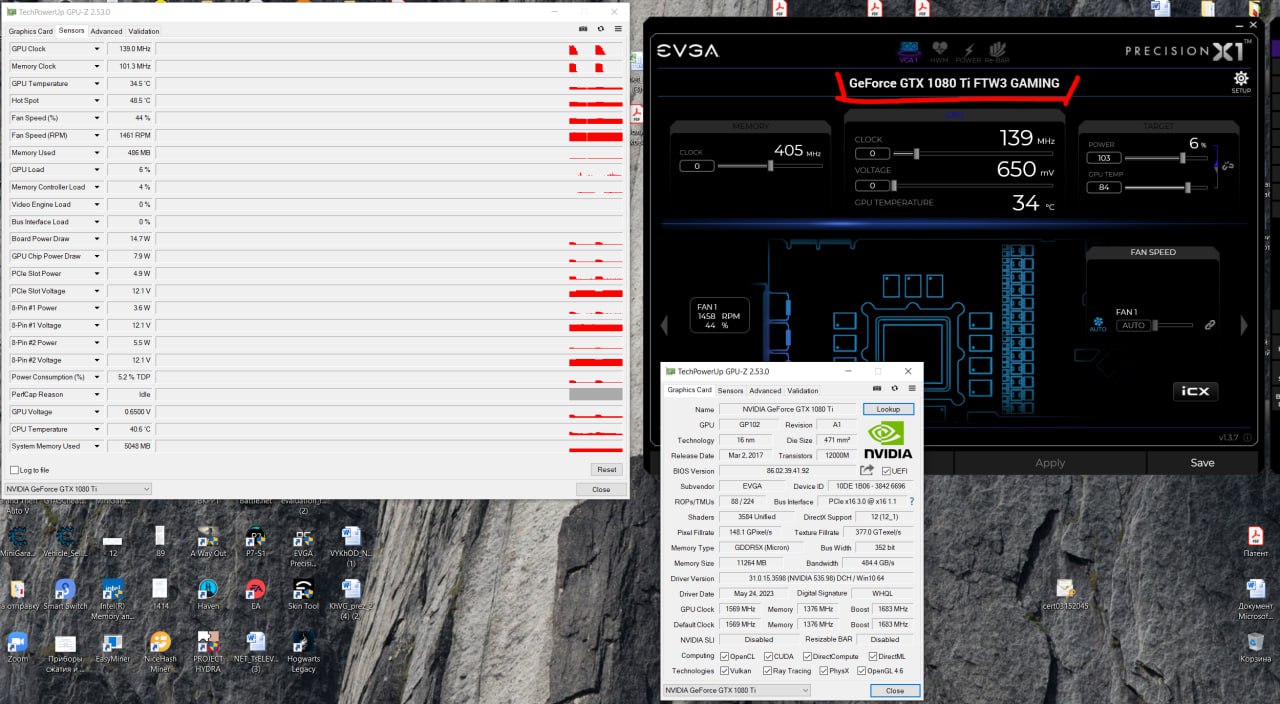Enable Log to file checkbox
Viewport: 1280px width, 704px height.
14,470
